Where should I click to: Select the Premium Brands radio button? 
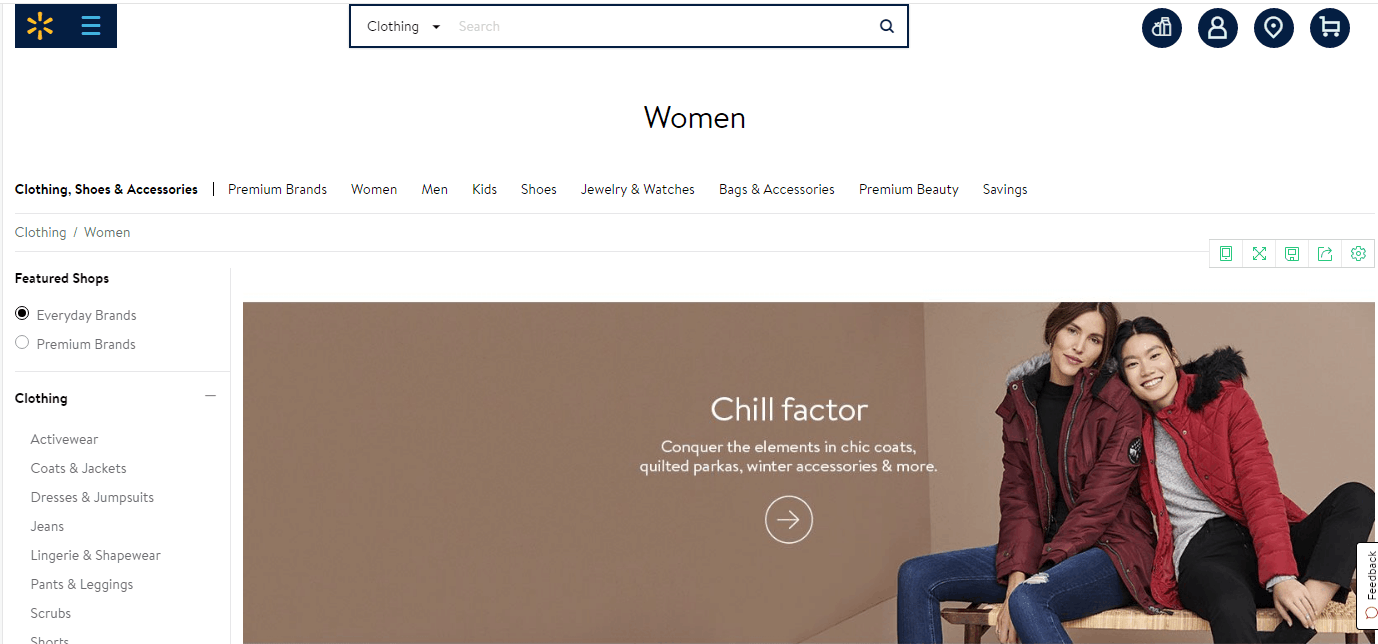click(22, 342)
